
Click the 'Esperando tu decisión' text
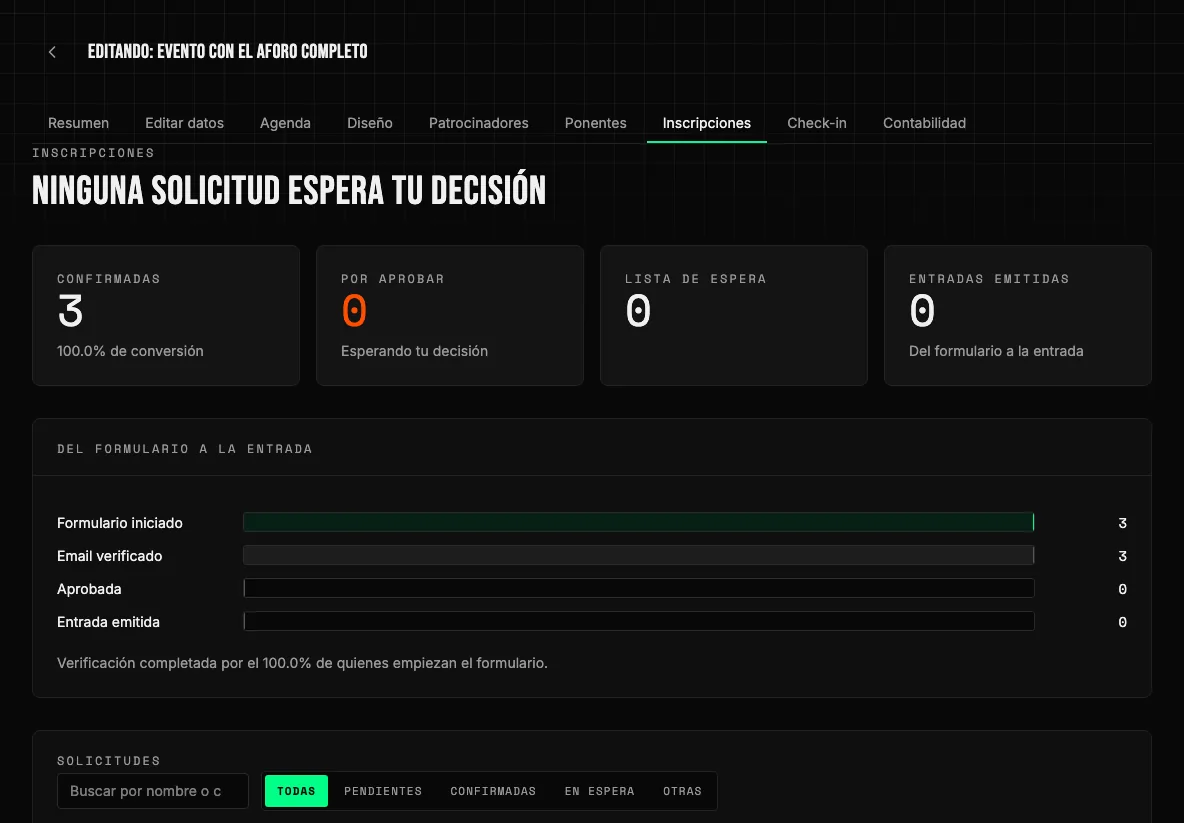415,351
